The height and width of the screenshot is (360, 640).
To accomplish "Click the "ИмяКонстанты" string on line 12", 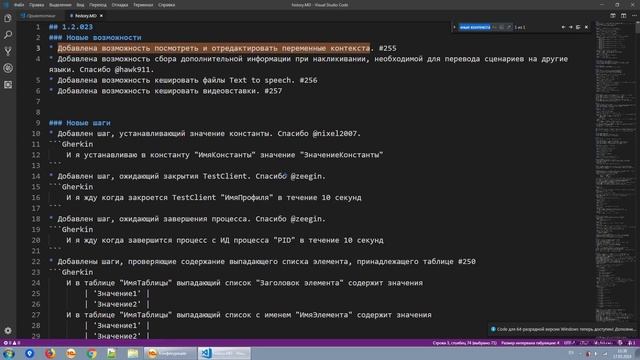I will click(x=225, y=155).
